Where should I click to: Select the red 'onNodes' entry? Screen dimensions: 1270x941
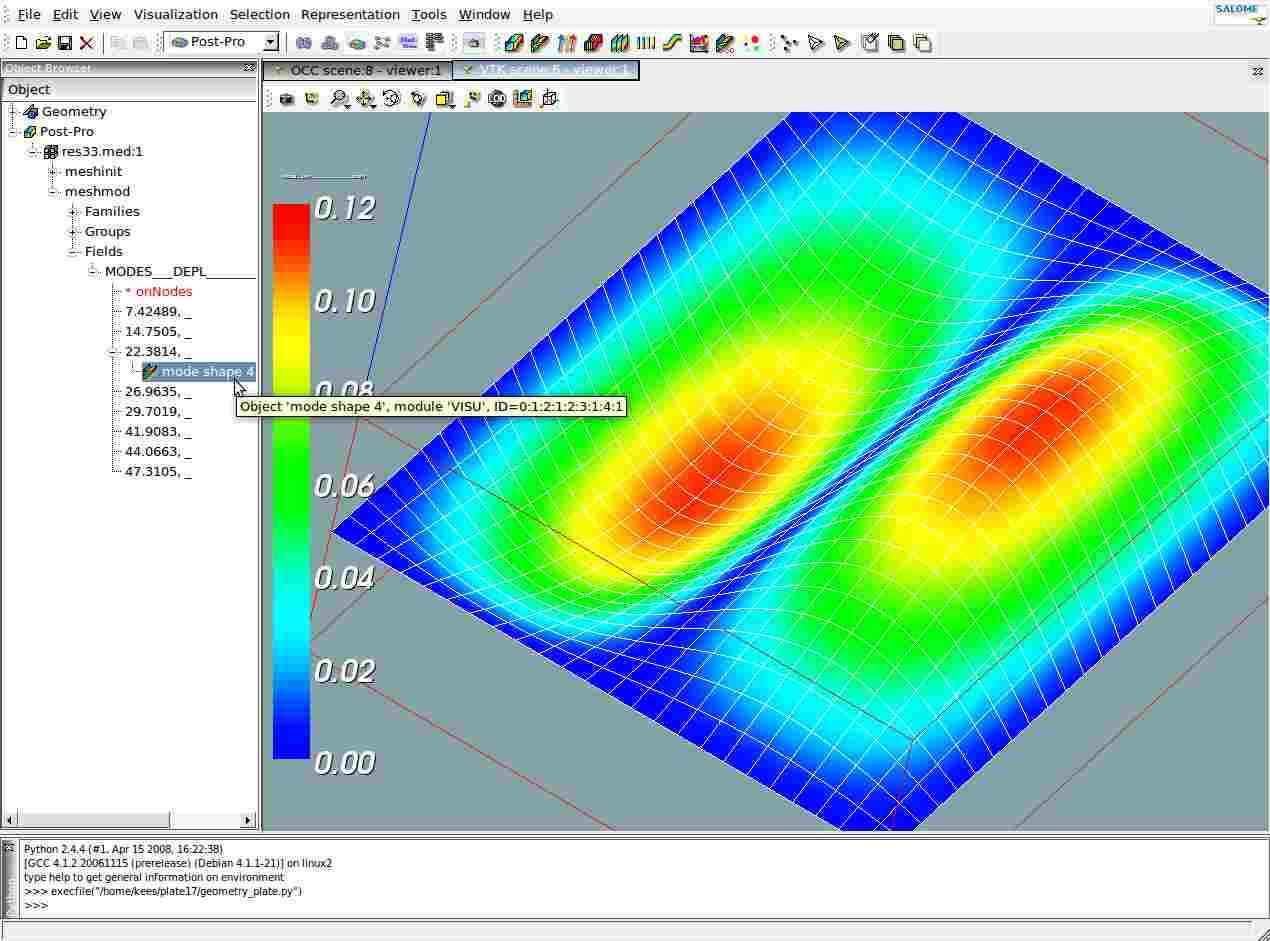pos(158,291)
